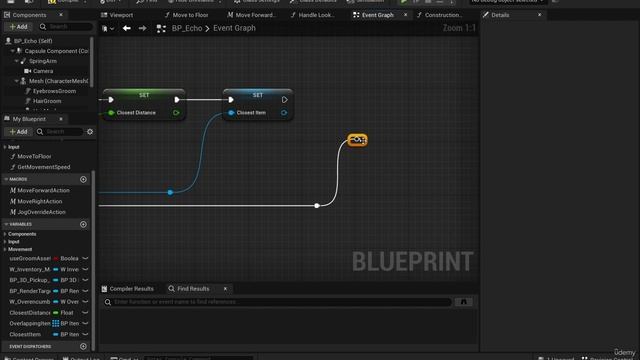Screen dimensions: 640x360
Task: Switch to the Move to Floor tab
Action: [x=187, y=15]
